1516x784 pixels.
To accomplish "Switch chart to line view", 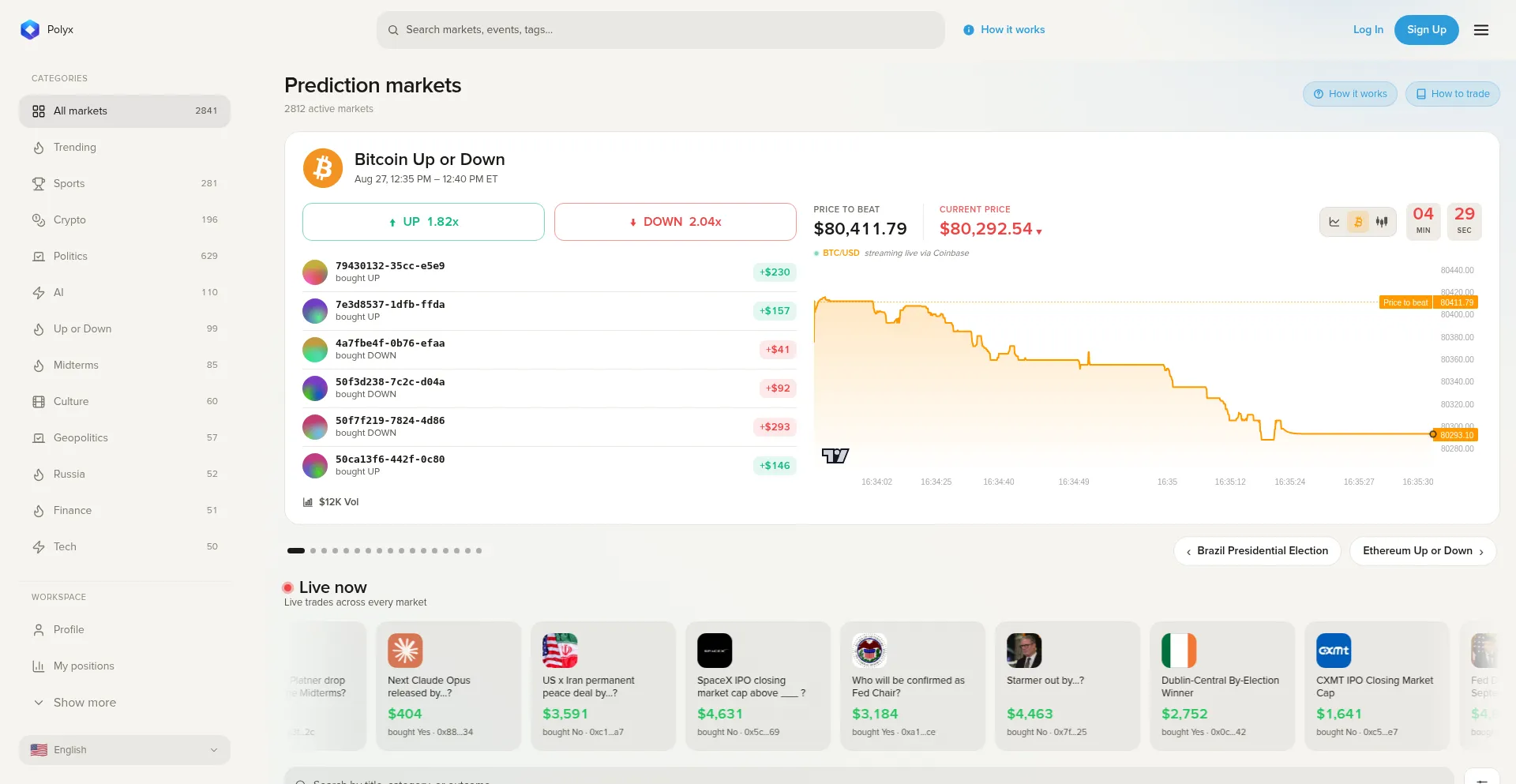I will [1334, 222].
